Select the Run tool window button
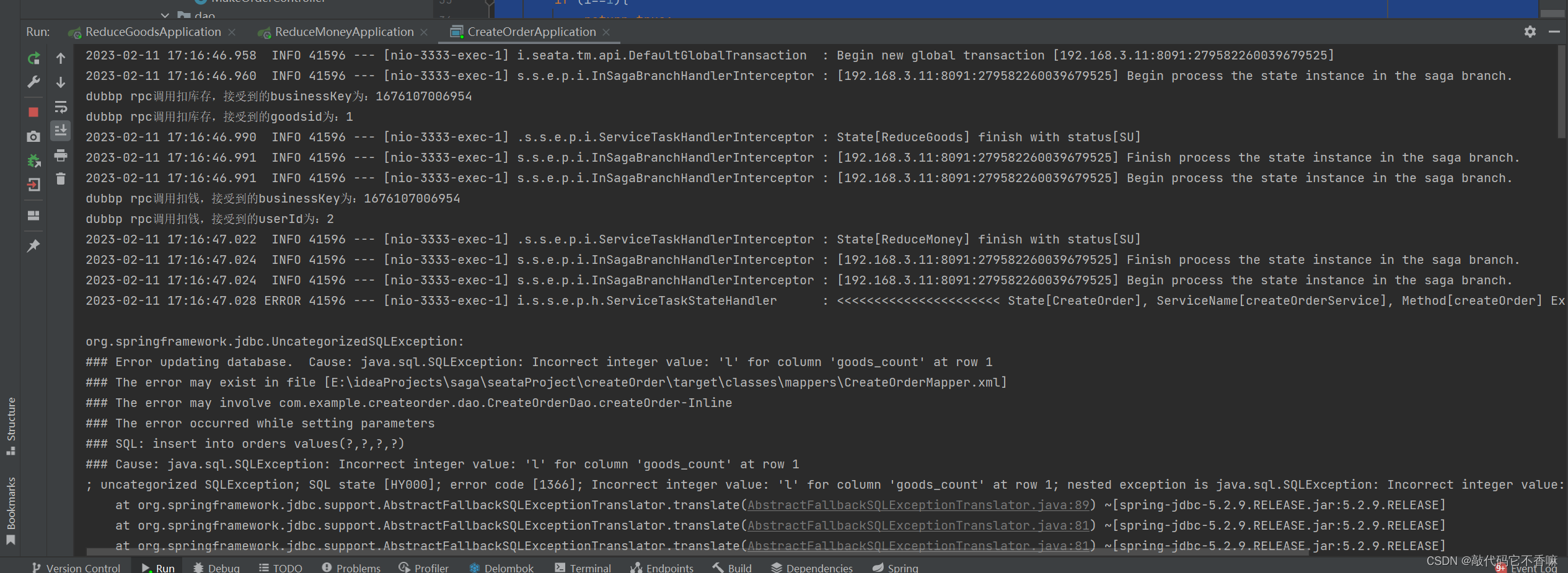The height and width of the screenshot is (573, 1568). (x=158, y=567)
